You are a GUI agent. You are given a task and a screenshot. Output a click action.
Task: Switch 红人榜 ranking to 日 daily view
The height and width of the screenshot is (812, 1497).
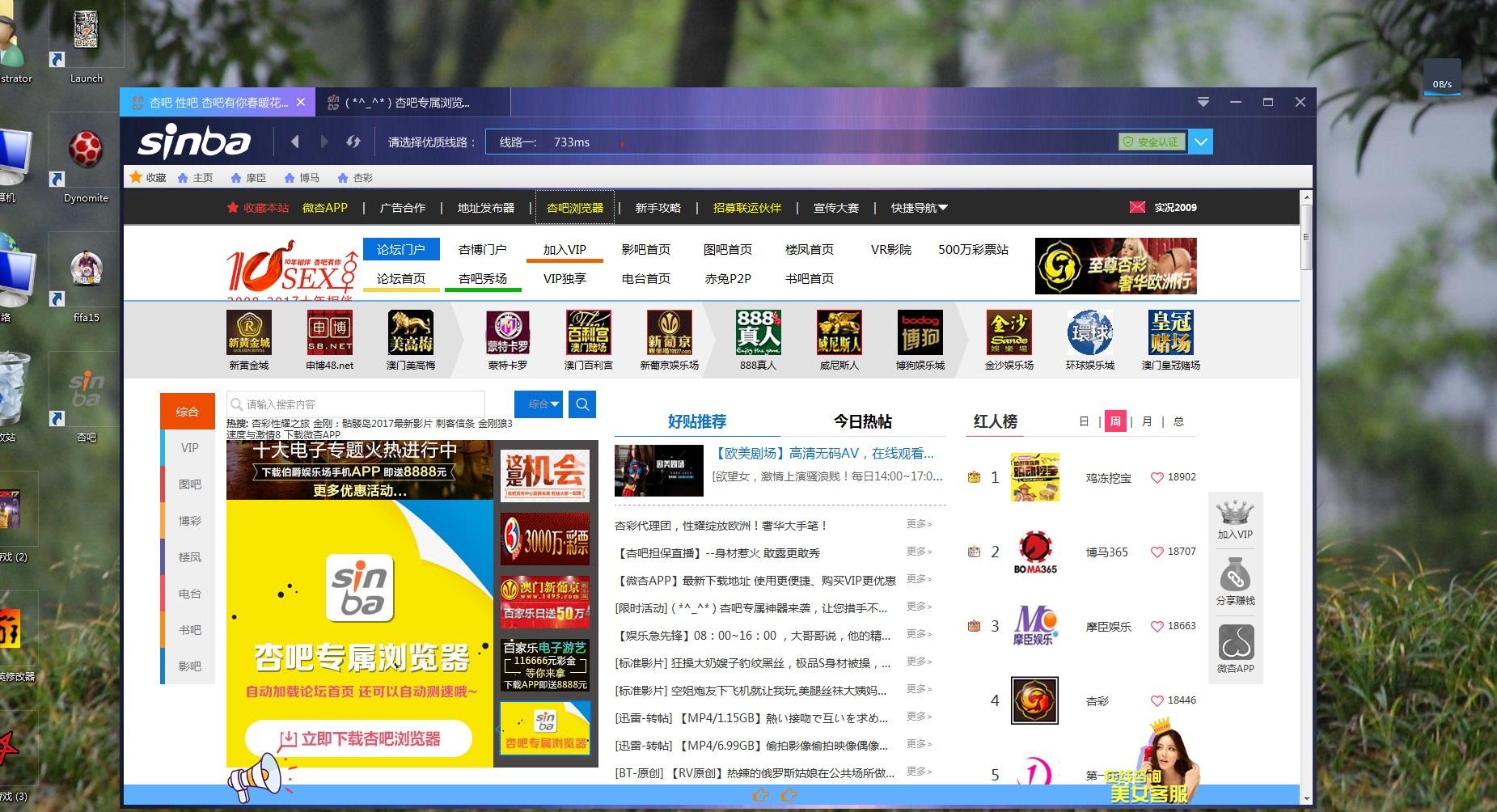click(1085, 421)
